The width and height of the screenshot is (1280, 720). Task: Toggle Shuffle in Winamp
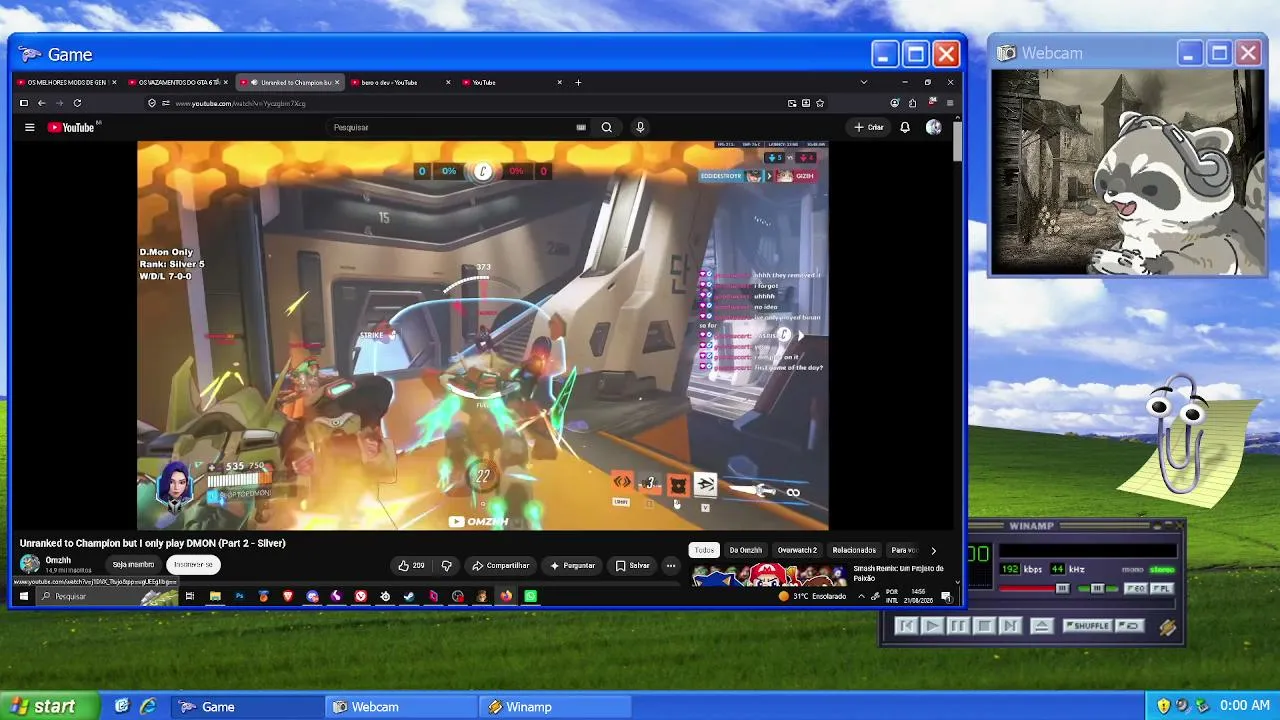(1088, 626)
